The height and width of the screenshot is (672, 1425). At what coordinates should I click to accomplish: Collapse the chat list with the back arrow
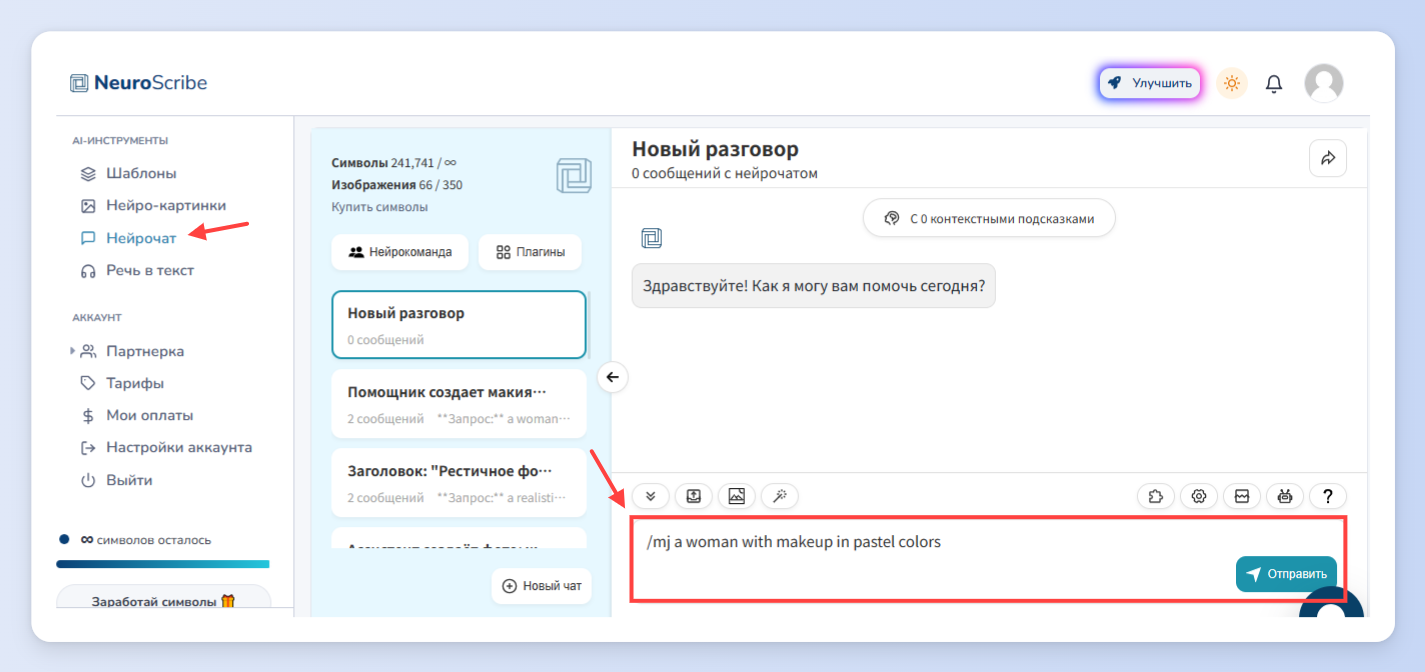[x=613, y=377]
